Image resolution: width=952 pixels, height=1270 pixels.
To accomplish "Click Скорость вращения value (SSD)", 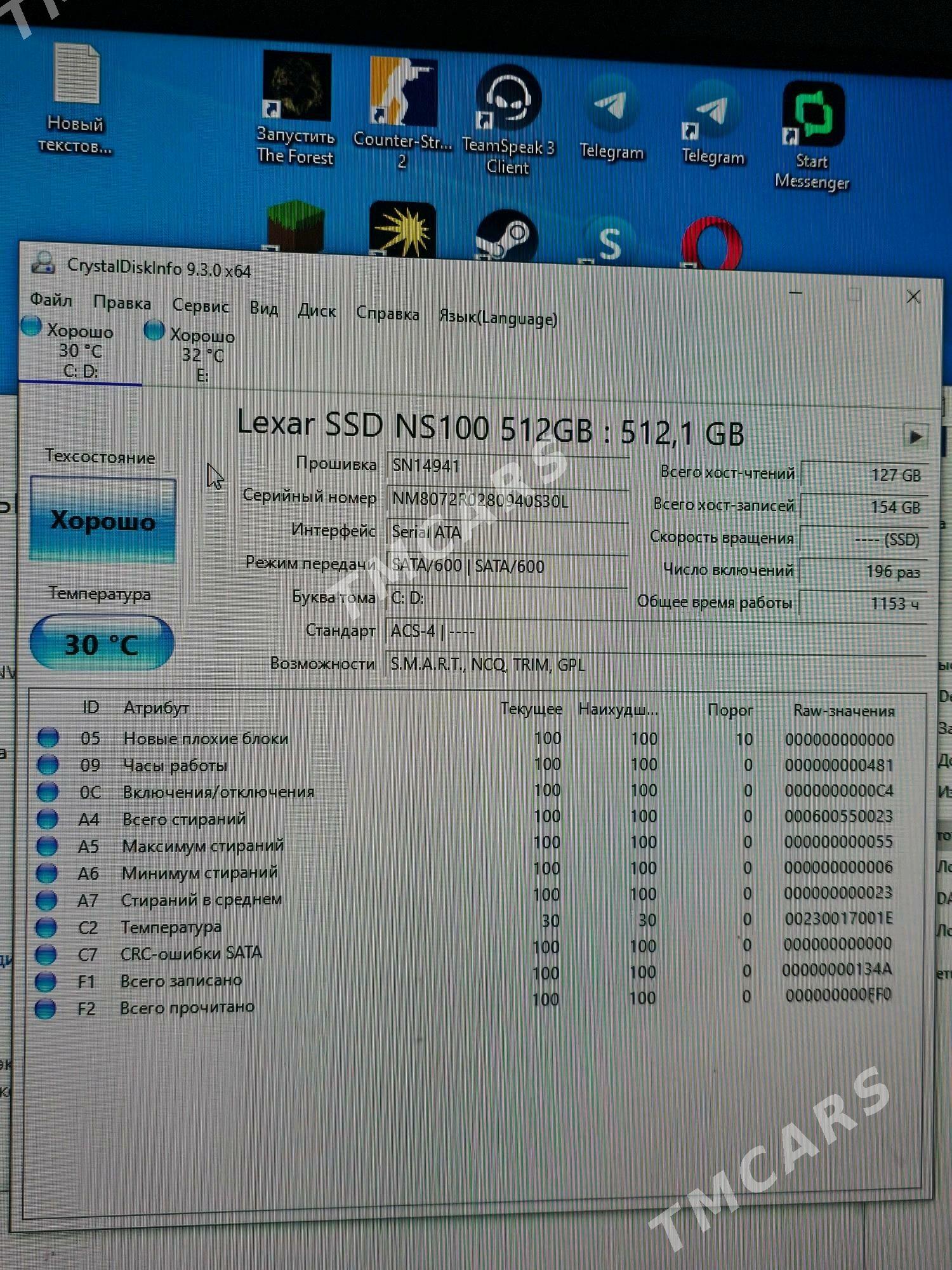I will pyautogui.click(x=864, y=539).
